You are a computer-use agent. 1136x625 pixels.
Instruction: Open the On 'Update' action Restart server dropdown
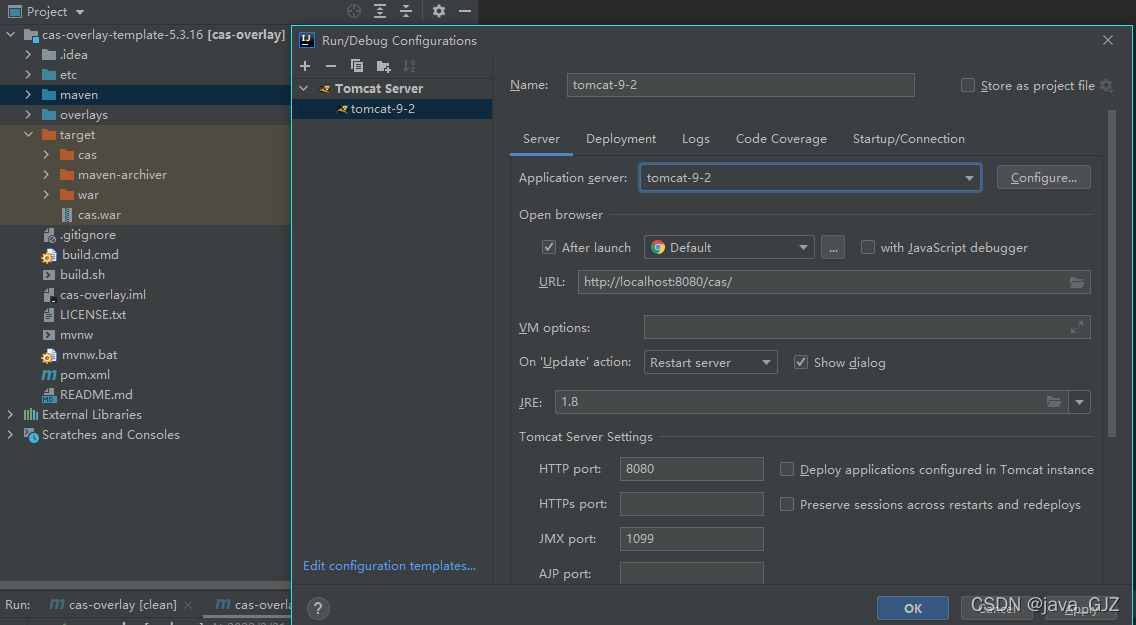point(711,362)
